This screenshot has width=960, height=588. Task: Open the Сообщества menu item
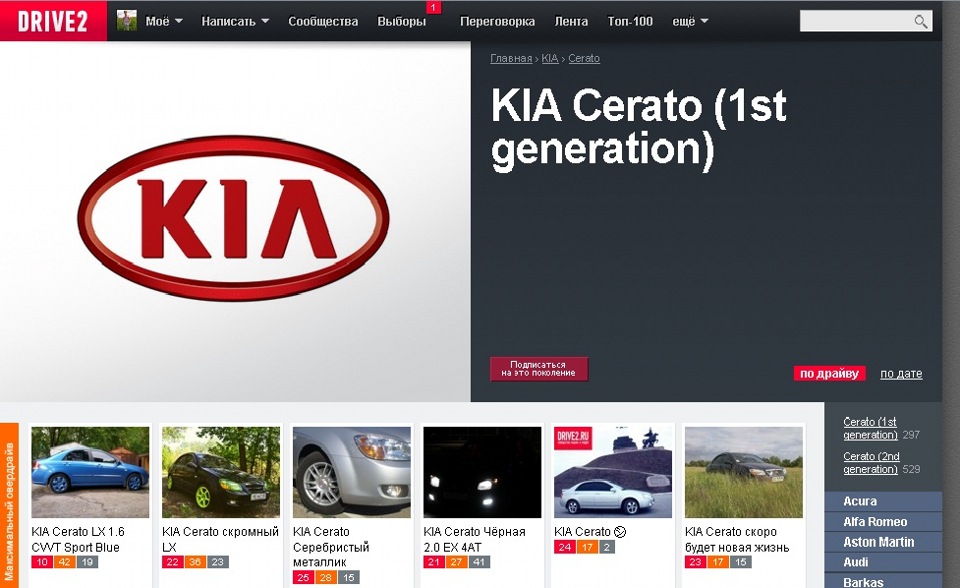pyautogui.click(x=323, y=21)
